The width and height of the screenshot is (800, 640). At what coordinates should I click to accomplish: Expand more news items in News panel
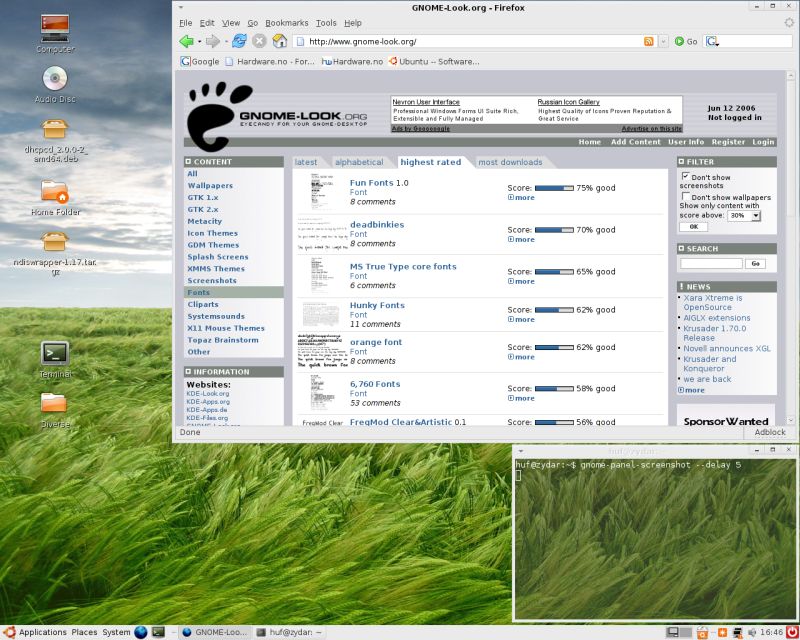(x=691, y=390)
